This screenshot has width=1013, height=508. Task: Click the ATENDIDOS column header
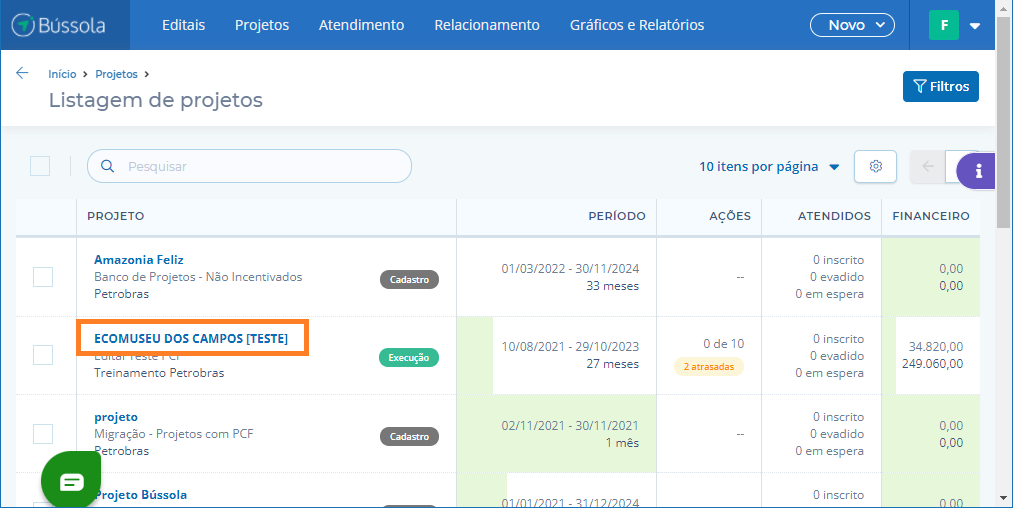834,217
